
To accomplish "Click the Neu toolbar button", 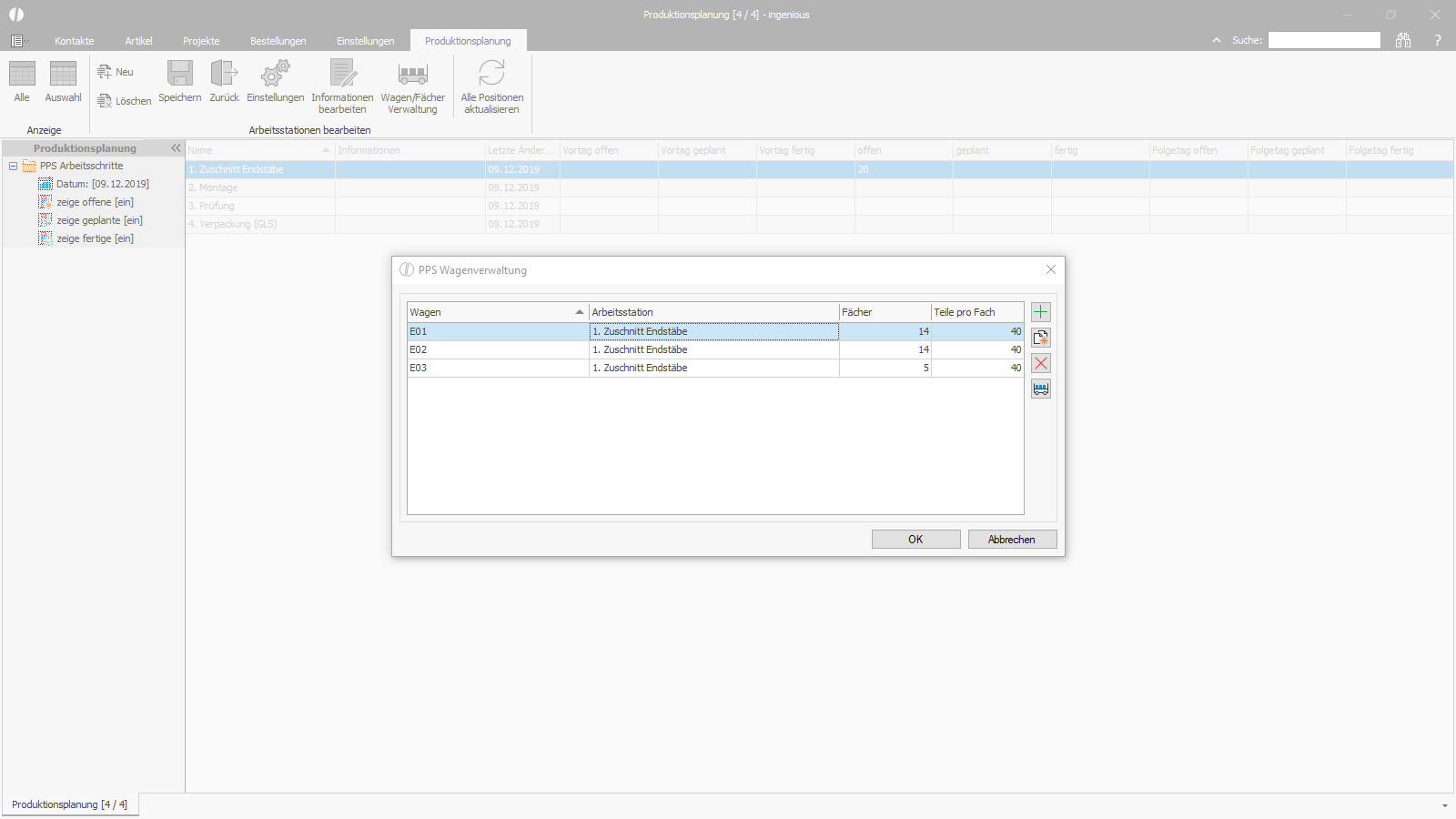I will point(116,72).
